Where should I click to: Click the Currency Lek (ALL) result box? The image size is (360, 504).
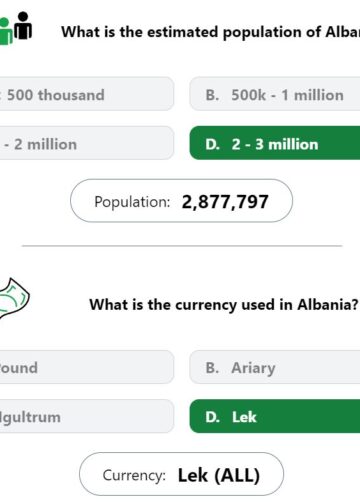click(182, 474)
